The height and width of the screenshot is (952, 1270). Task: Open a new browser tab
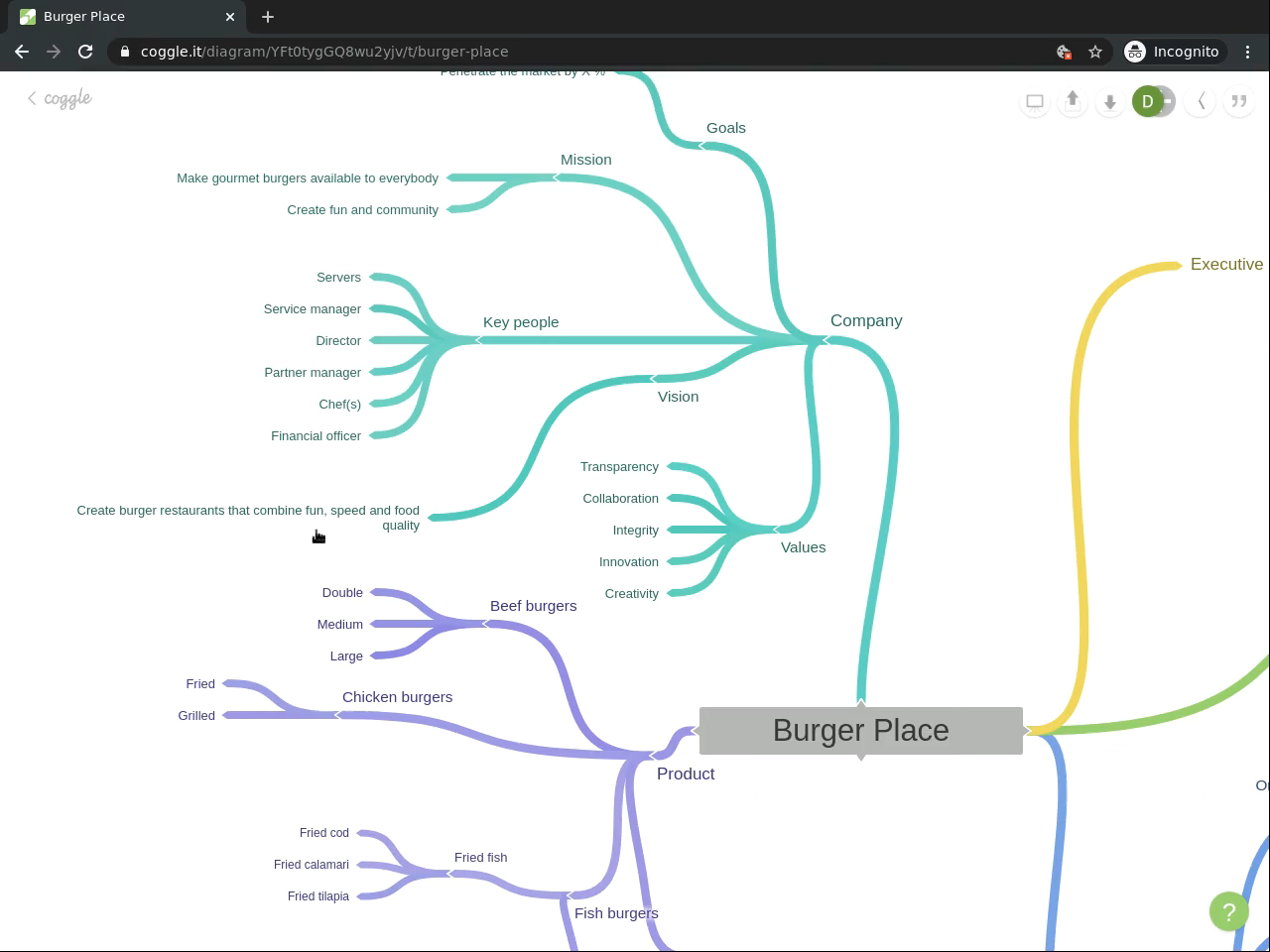pos(268,17)
